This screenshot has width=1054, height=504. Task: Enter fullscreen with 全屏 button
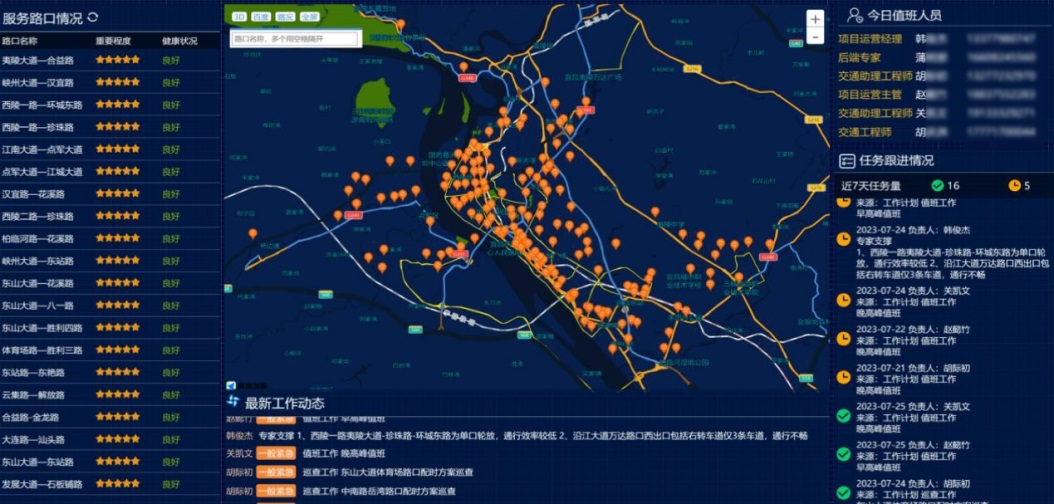click(x=309, y=17)
